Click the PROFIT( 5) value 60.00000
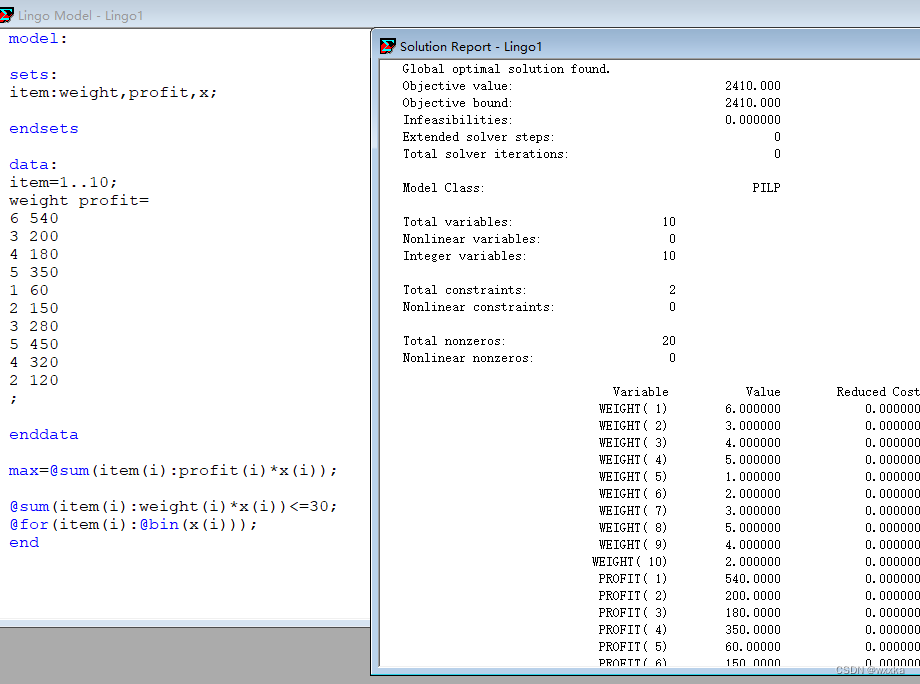 [753, 647]
